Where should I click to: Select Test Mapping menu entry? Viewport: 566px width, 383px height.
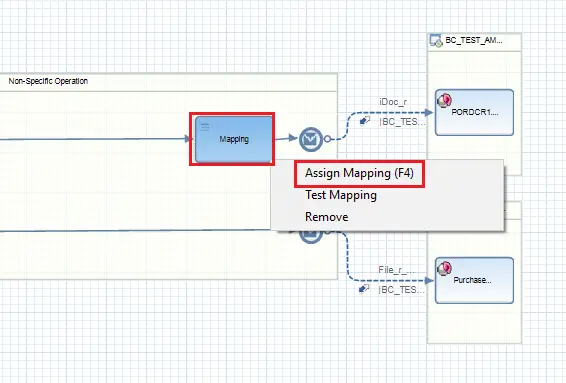tap(341, 195)
